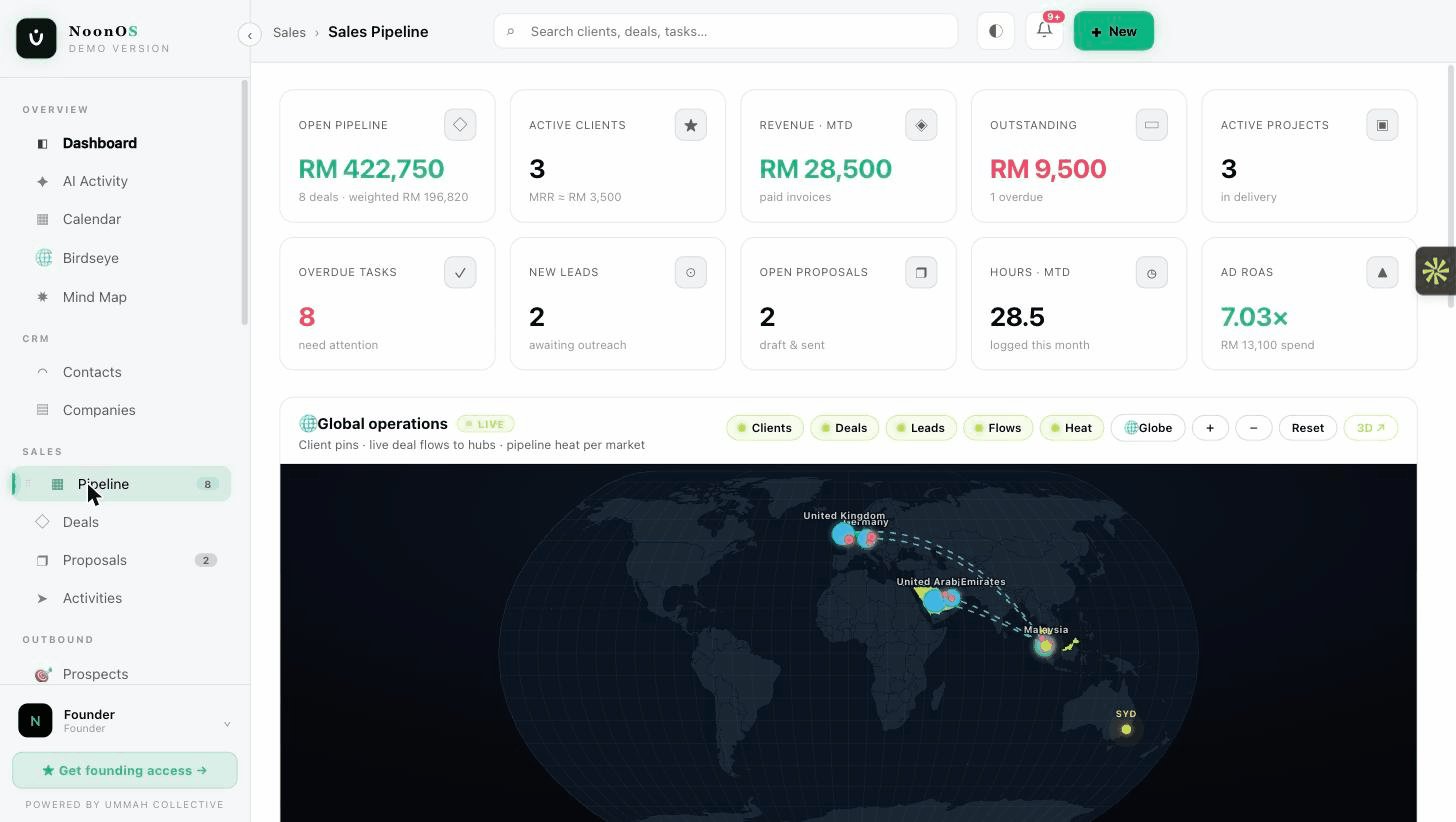
Task: Open the Calendar sidebar item
Action: (124, 219)
